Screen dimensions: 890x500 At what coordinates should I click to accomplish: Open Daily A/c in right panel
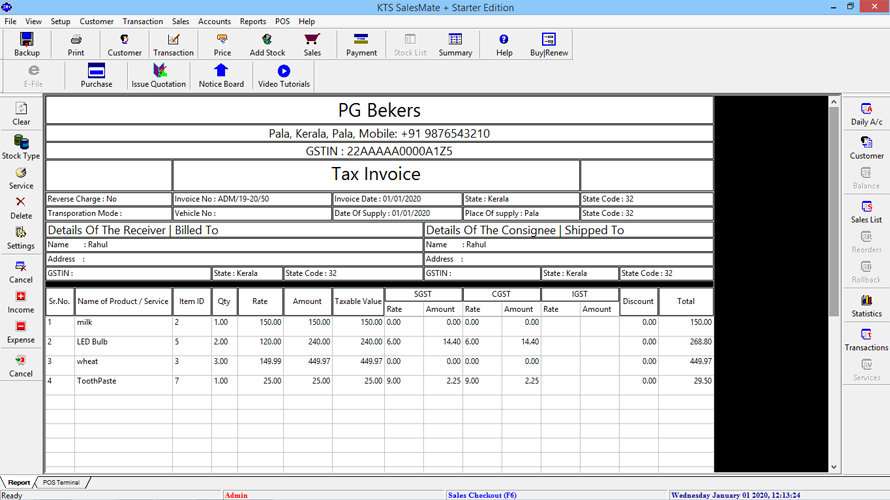[x=866, y=114]
